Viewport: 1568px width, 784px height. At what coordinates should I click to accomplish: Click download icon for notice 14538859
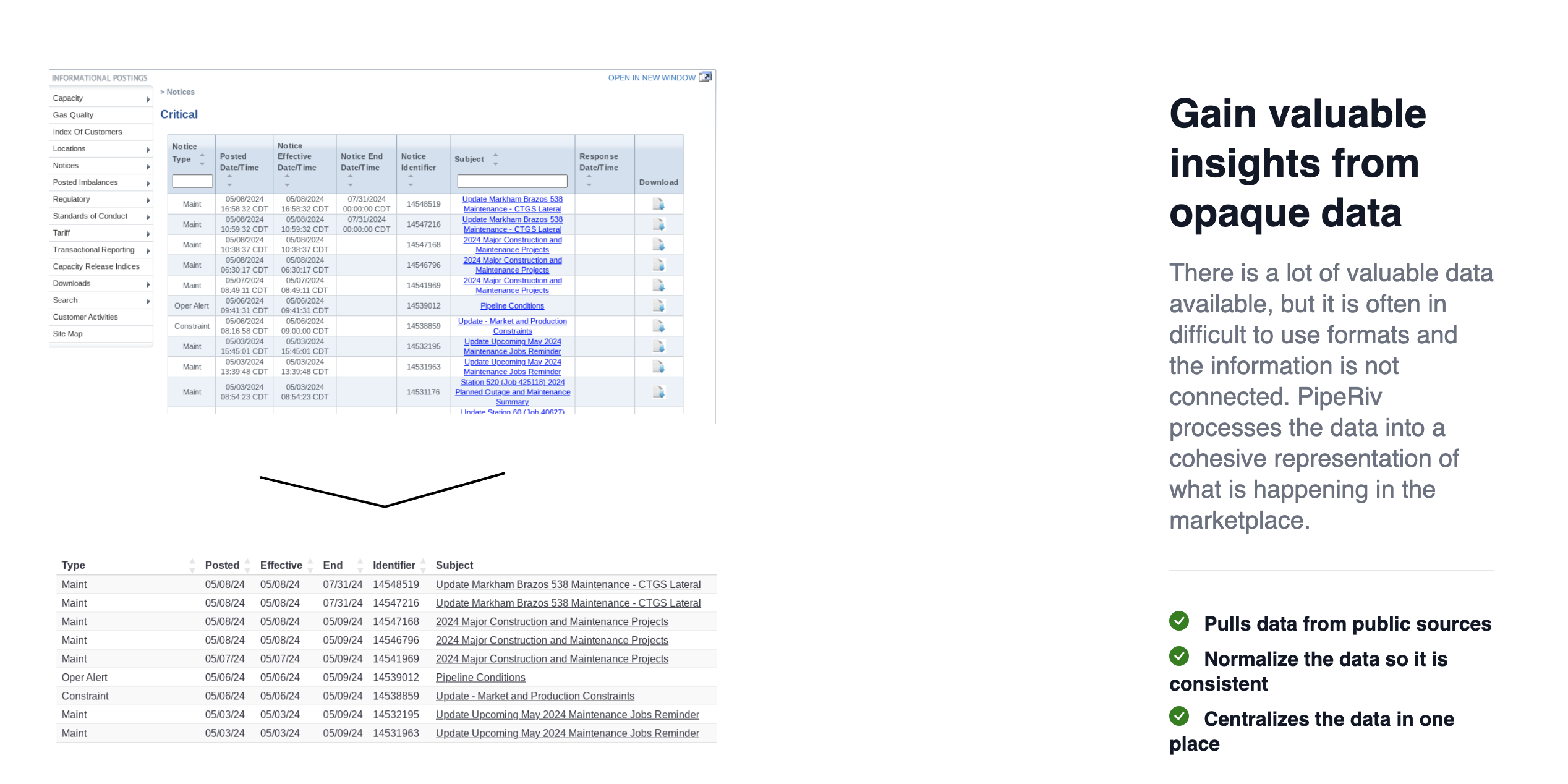pyautogui.click(x=658, y=326)
